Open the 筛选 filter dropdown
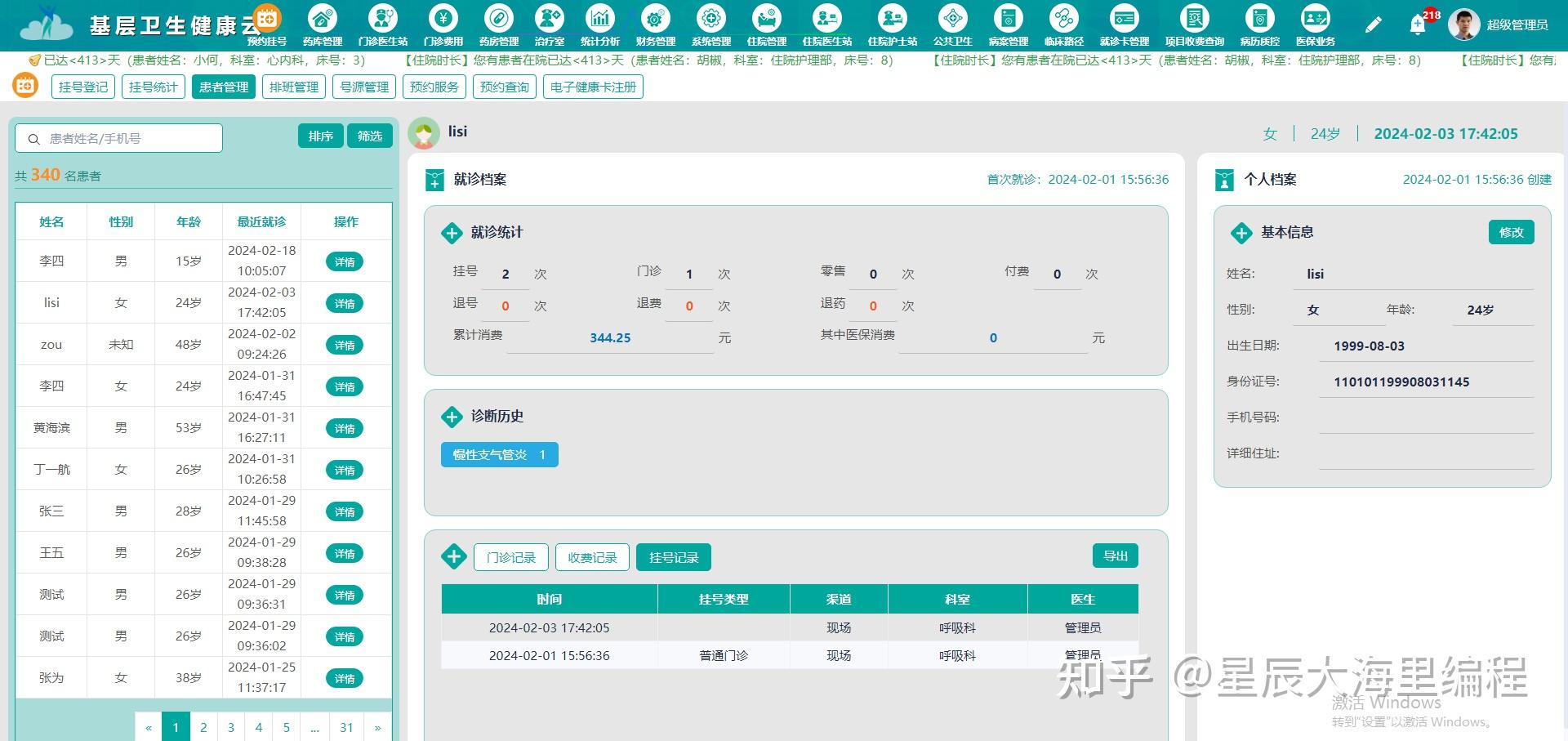Viewport: 1568px width, 741px height. tap(369, 136)
